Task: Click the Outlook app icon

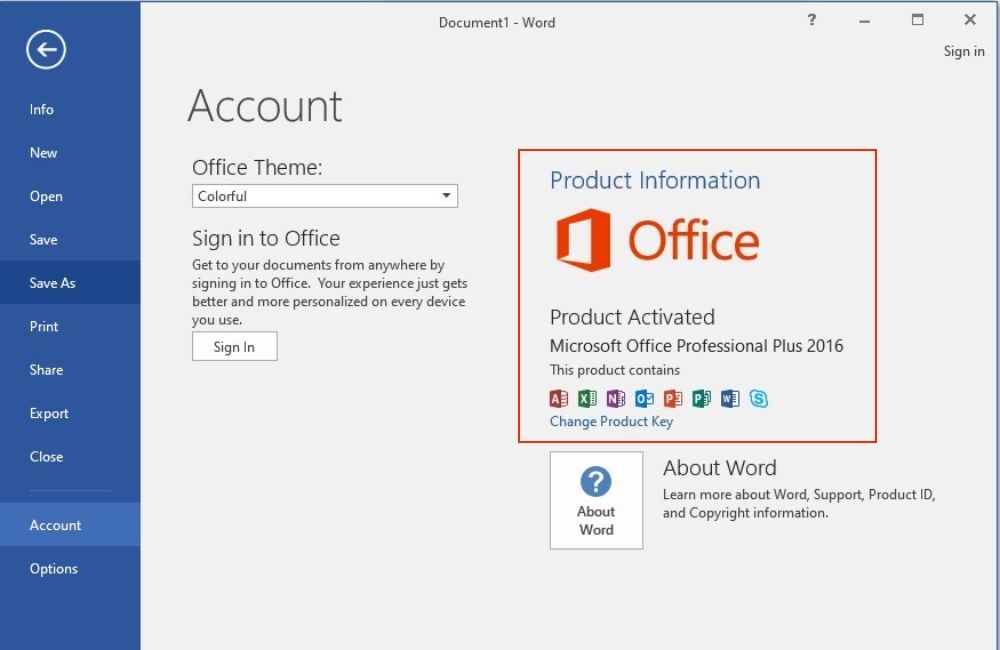Action: [x=644, y=399]
